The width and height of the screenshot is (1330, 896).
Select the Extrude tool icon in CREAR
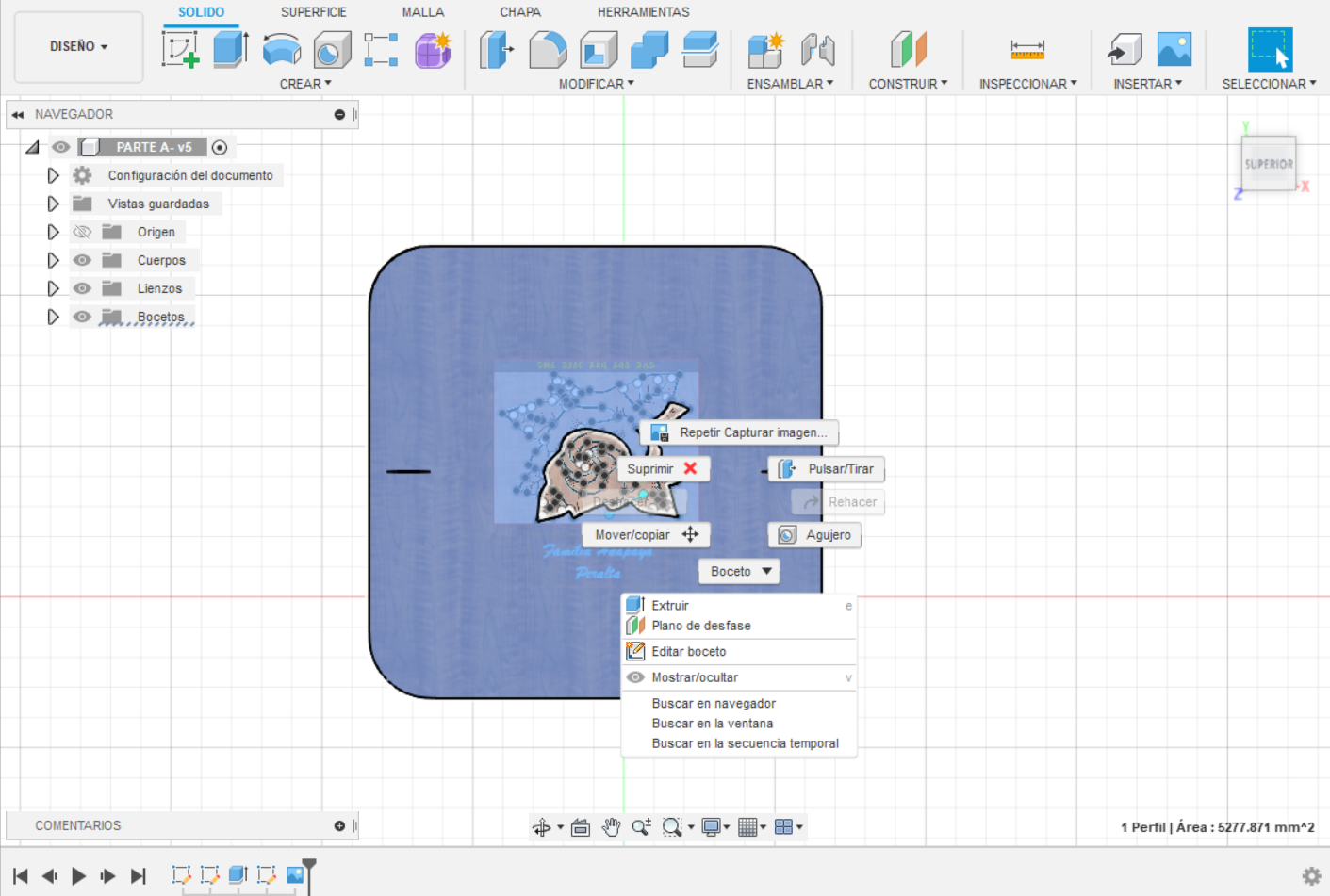point(230,49)
